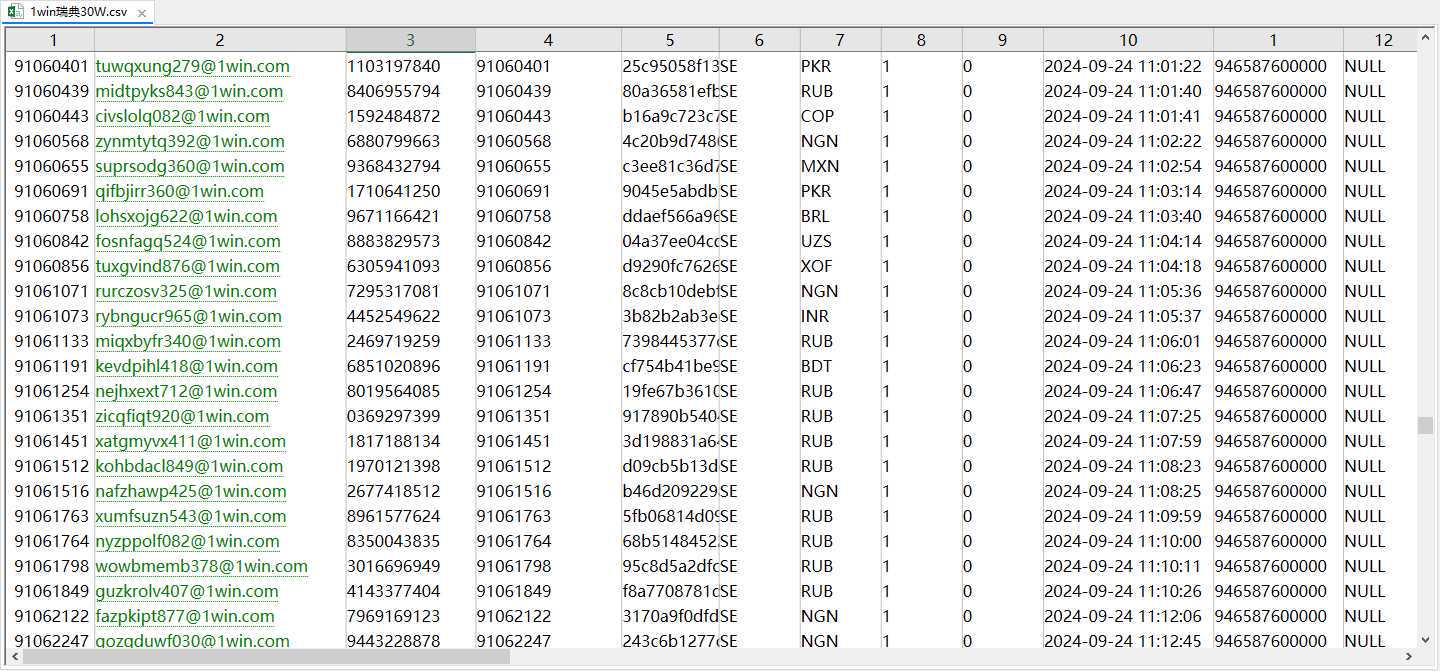1440x671 pixels.
Task: Open email link zynmtytq392@1win.com
Action: click(190, 141)
